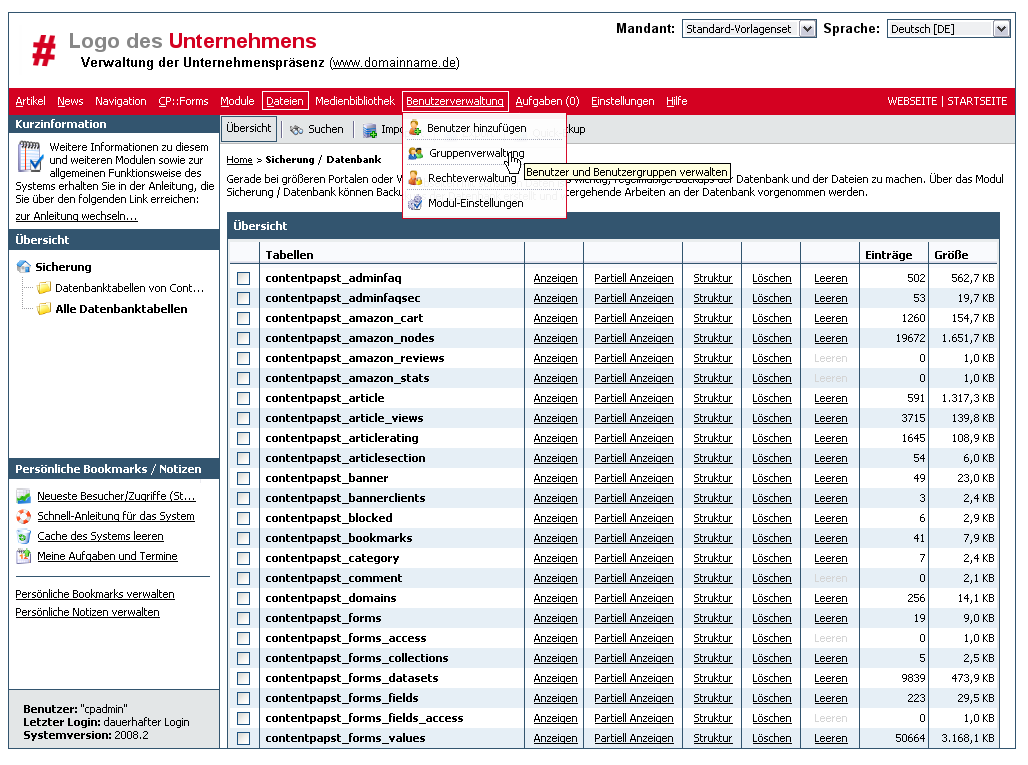Click the Gruppenverwaltung group icon
This screenshot has height=765, width=1028.
coord(415,153)
